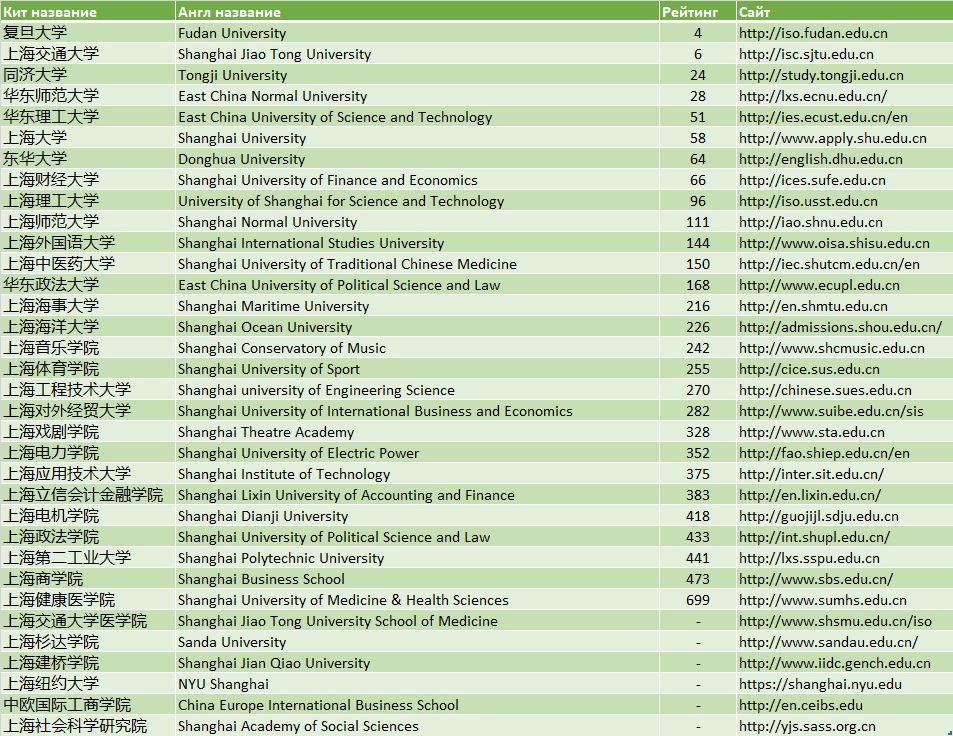953x736 pixels.
Task: Open the link http://www.sandau.edu.cn/
Action: pyautogui.click(x=828, y=642)
